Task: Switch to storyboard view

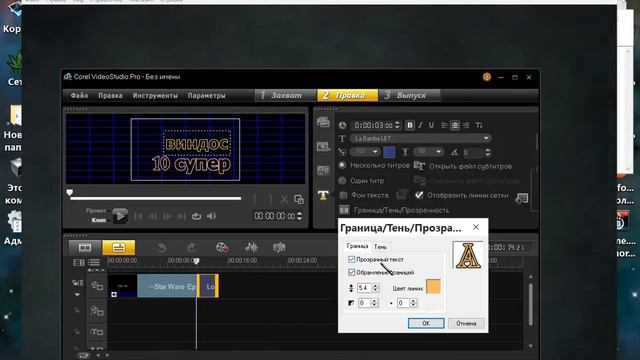Action: click(x=85, y=247)
